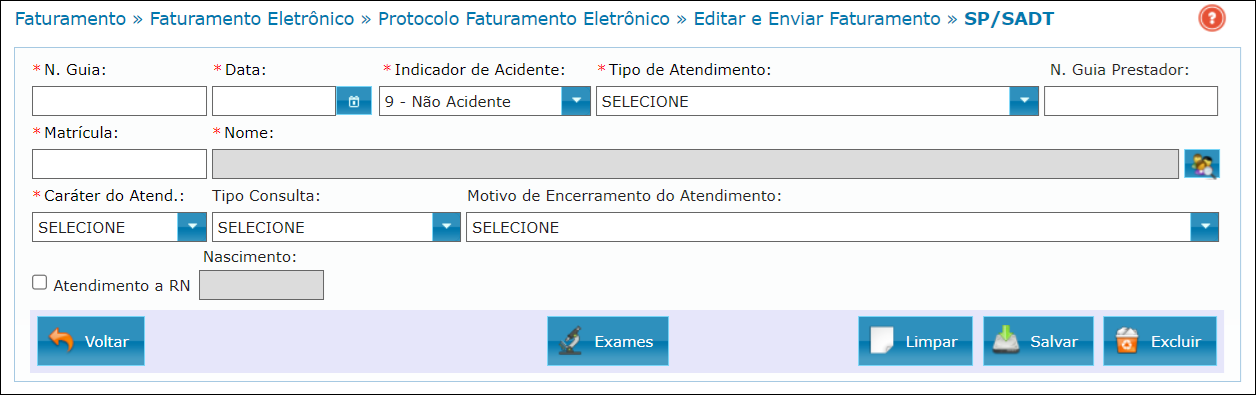
Task: Click the Excluir trash button
Action: [1160, 341]
